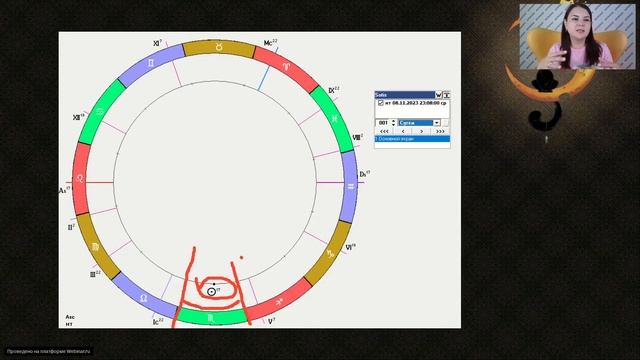This screenshot has width=640, height=360.
Task: Click the Libra sign segment
Action: pos(144,298)
